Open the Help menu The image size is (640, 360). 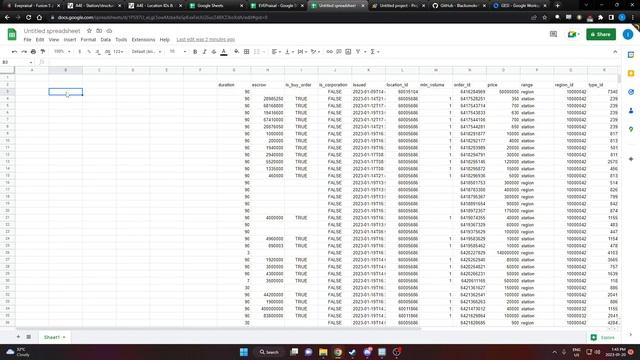[164, 40]
